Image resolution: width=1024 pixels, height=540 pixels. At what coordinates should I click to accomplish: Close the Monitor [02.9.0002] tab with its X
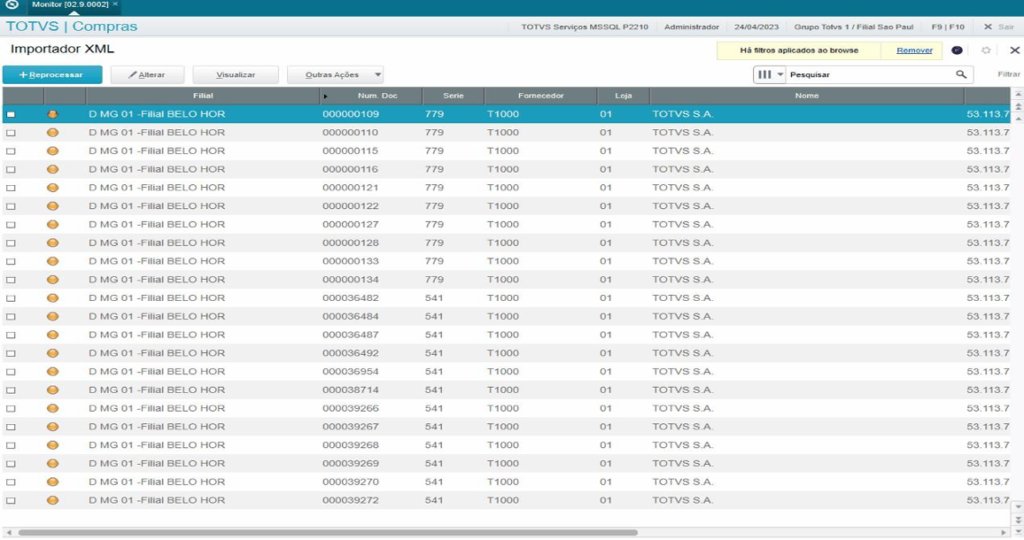pos(115,4)
